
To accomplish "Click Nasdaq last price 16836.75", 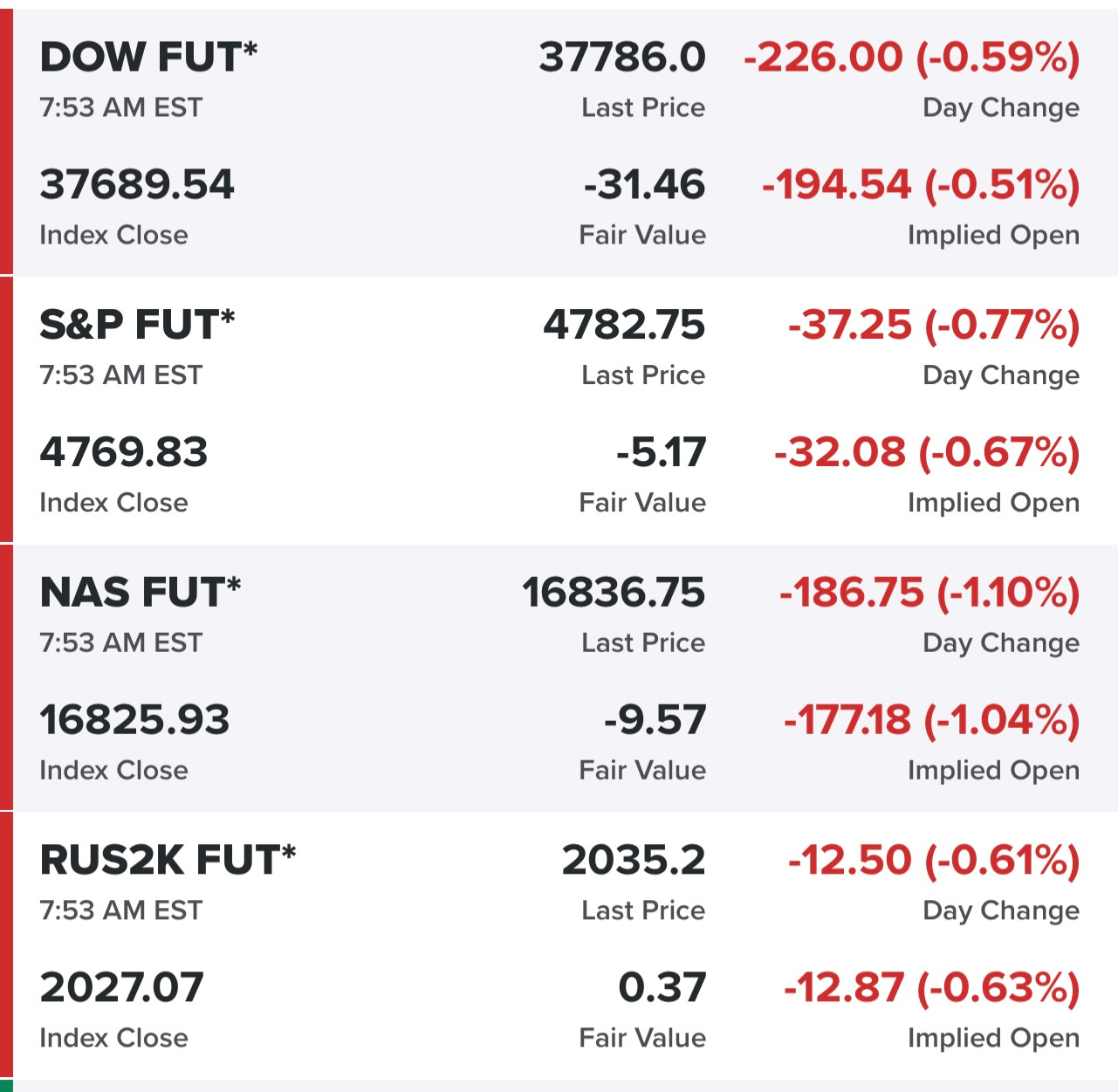I will tap(614, 593).
